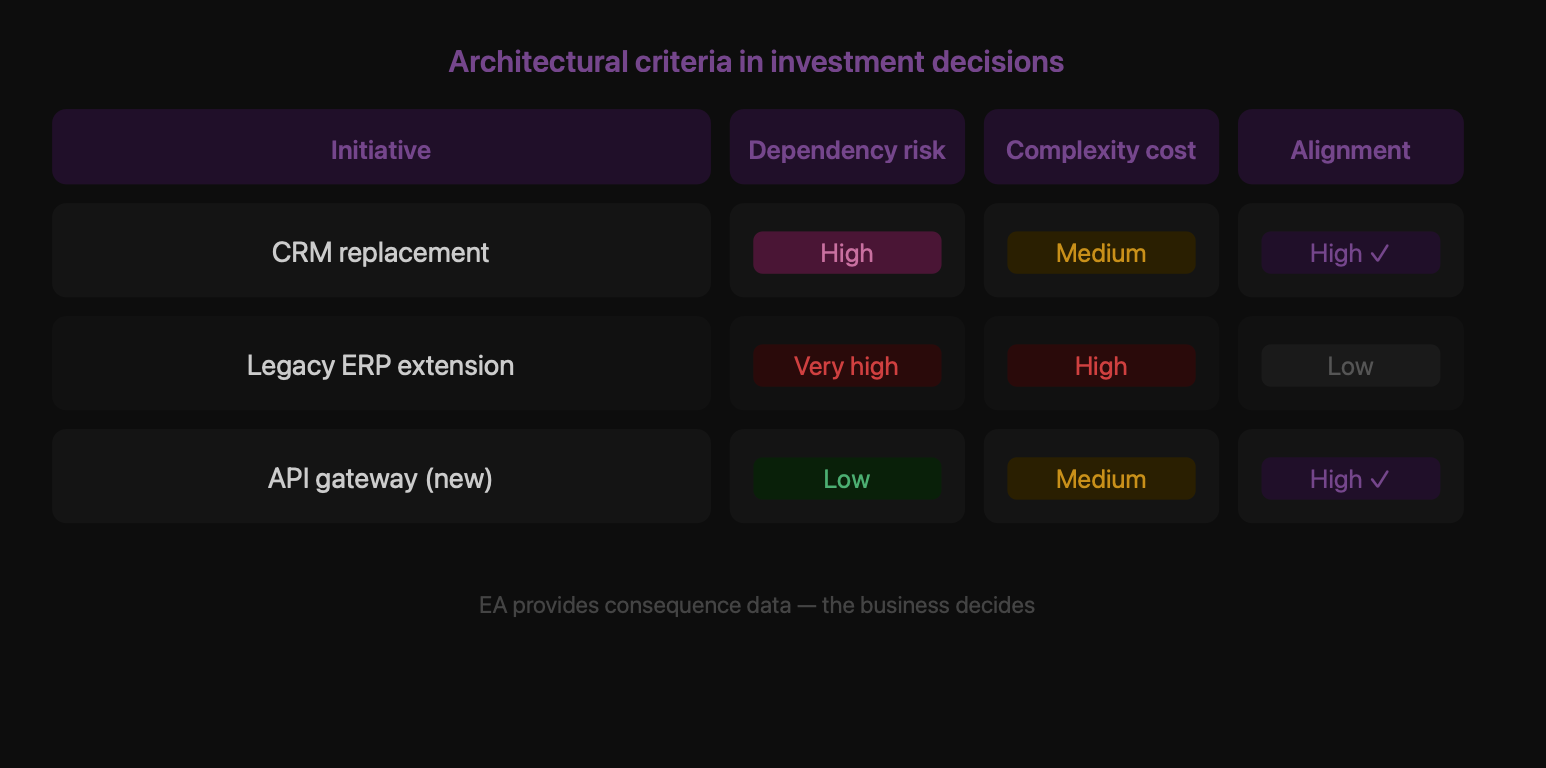Select the Initiative column header
This screenshot has height=768, width=1546.
[381, 150]
